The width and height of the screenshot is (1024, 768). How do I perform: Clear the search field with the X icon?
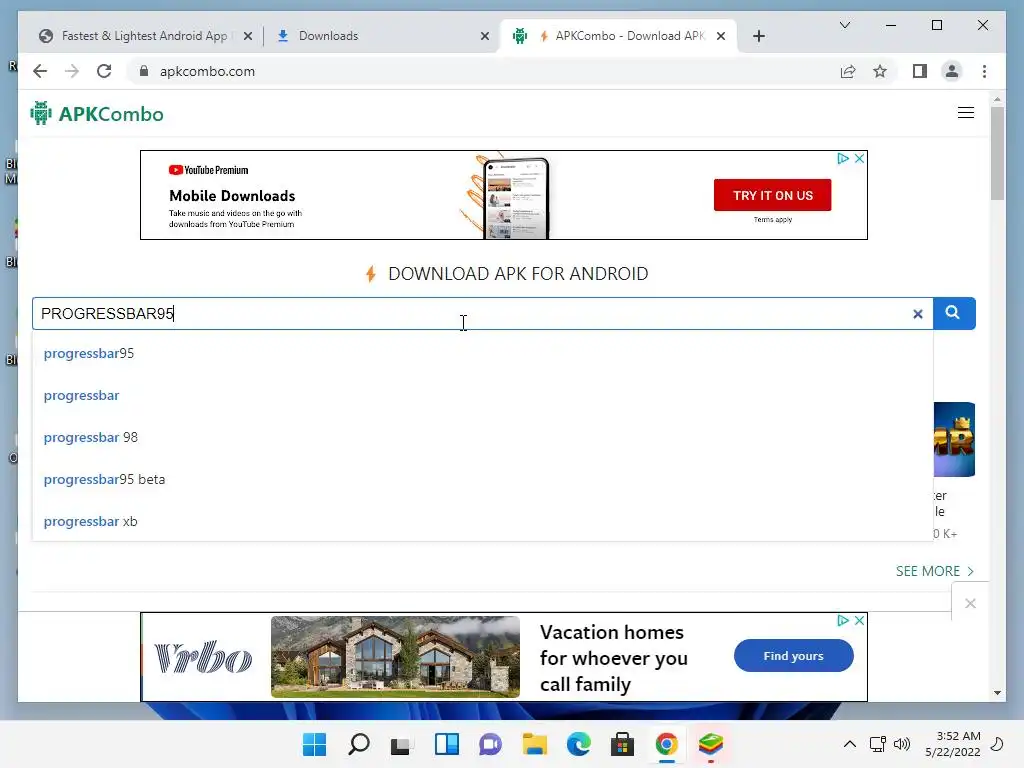tap(918, 314)
